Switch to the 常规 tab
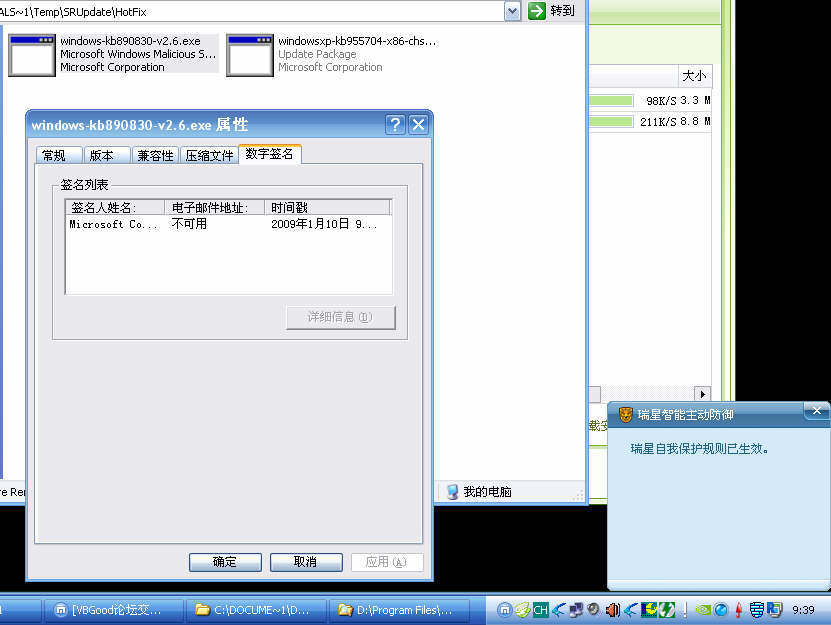Viewport: 831px width, 625px height. 59,155
